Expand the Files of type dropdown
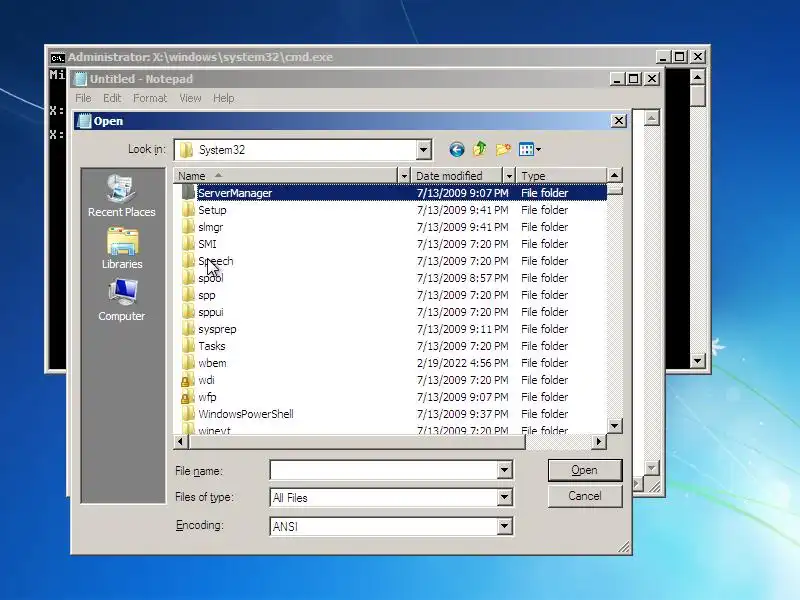The width and height of the screenshot is (800, 600). [x=505, y=497]
